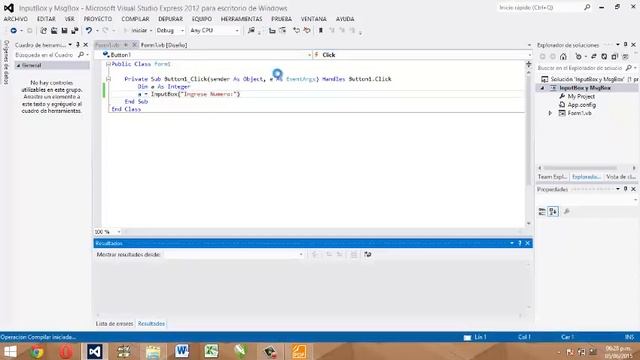Click the New Project toolbar icon

(43, 31)
